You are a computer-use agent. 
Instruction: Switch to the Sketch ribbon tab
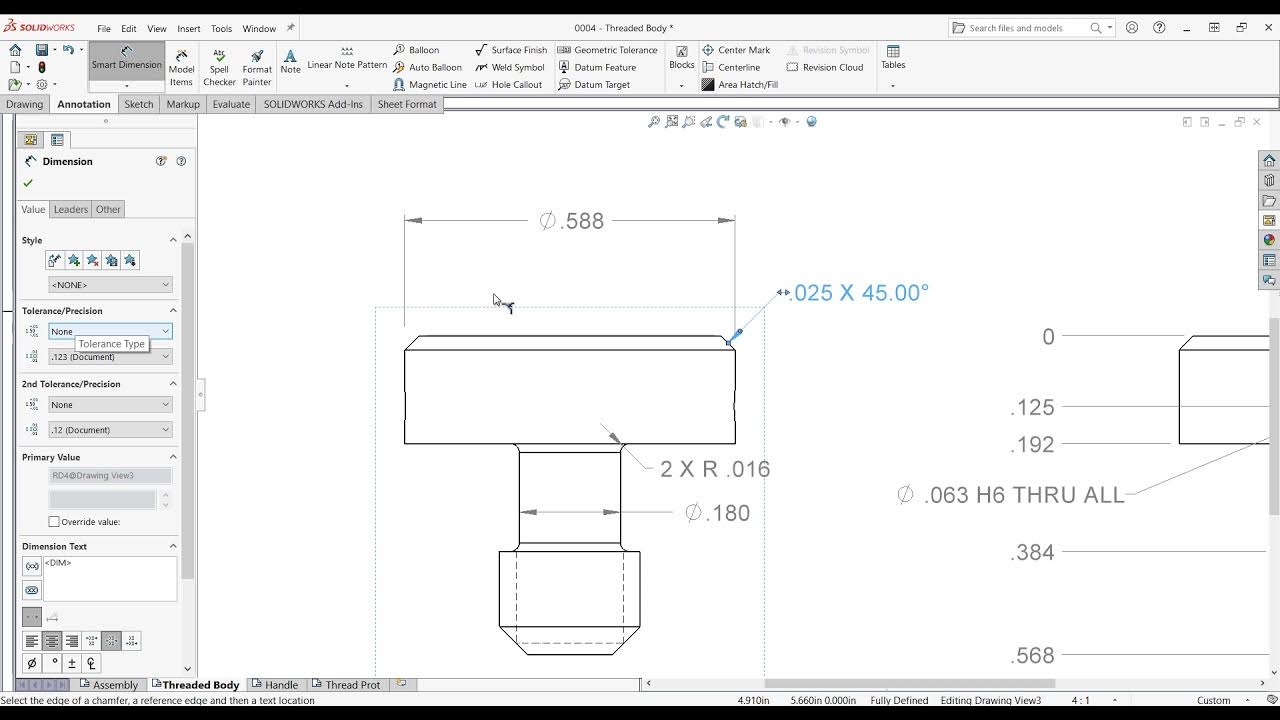139,104
